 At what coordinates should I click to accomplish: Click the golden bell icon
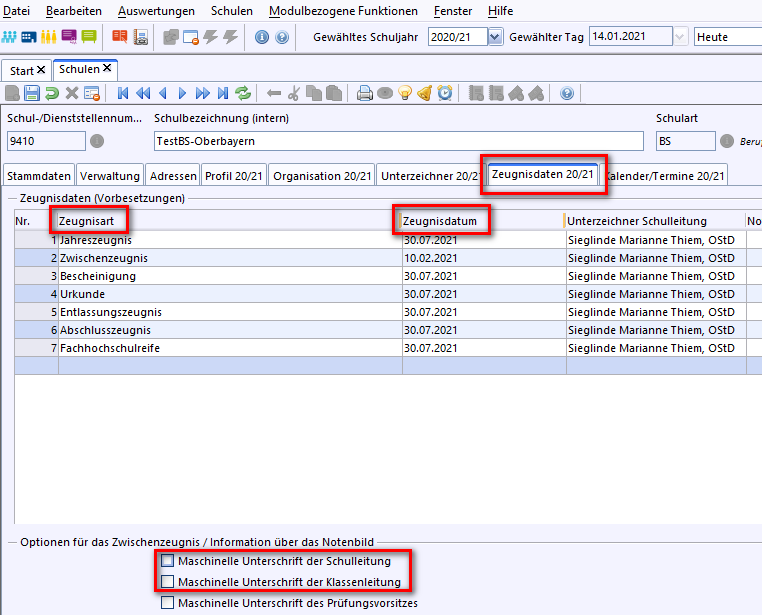coord(424,93)
